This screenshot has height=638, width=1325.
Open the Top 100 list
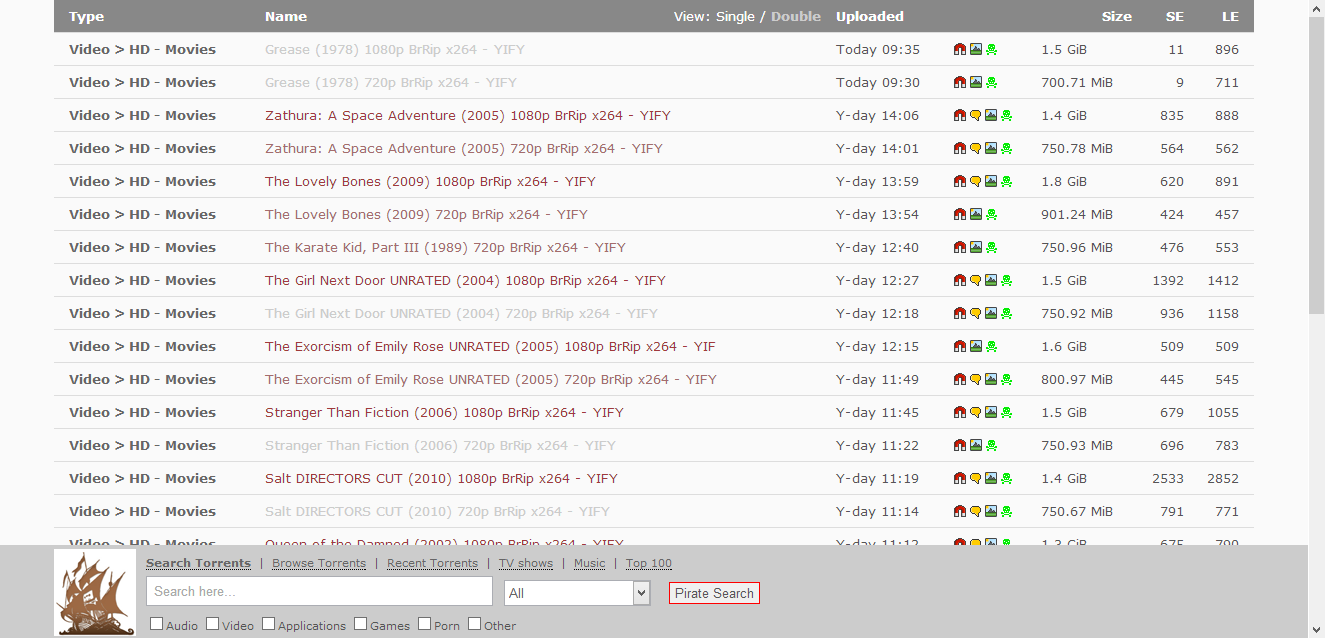click(x=649, y=563)
